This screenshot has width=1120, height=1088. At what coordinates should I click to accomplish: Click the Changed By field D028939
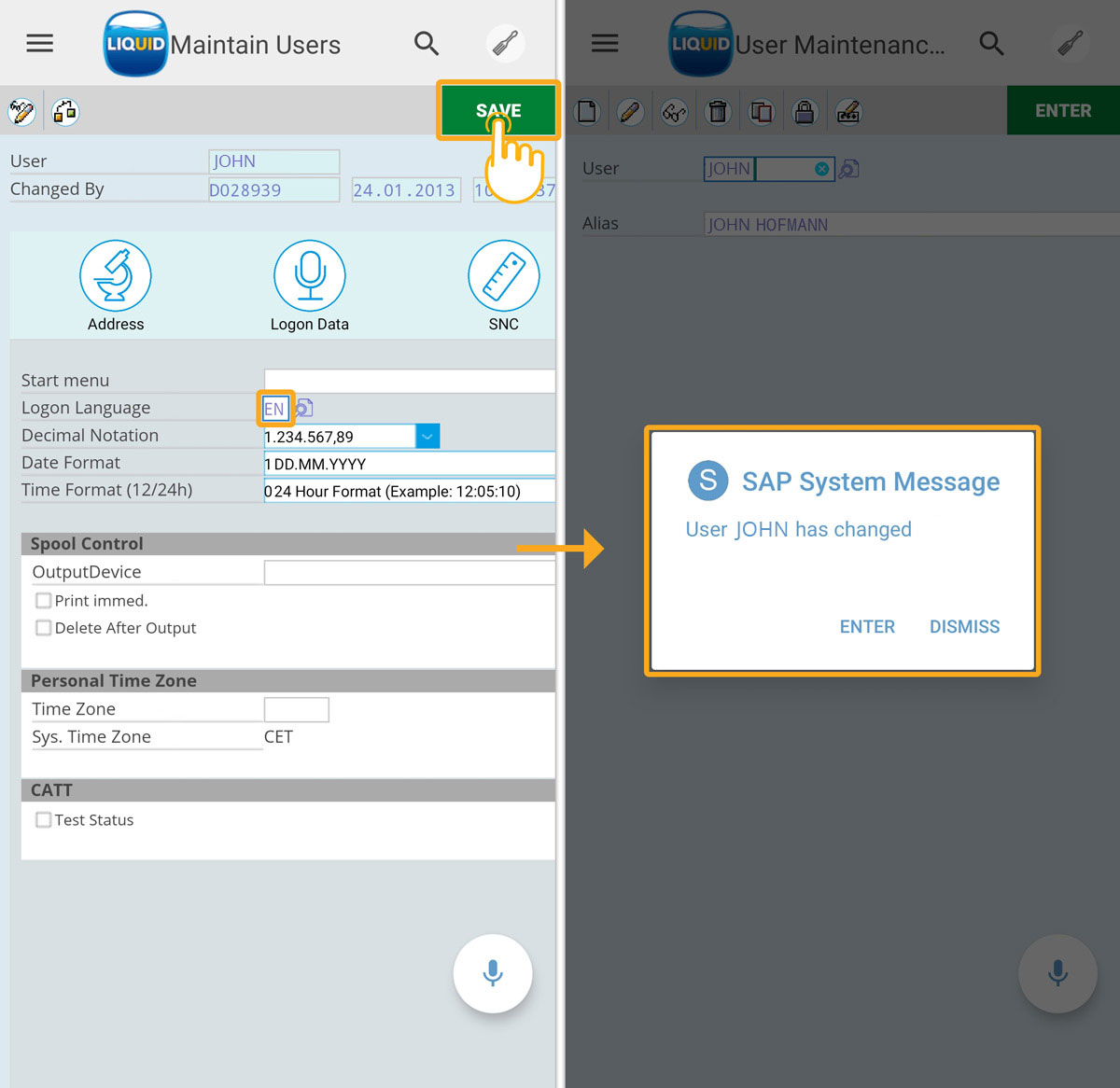coord(273,190)
